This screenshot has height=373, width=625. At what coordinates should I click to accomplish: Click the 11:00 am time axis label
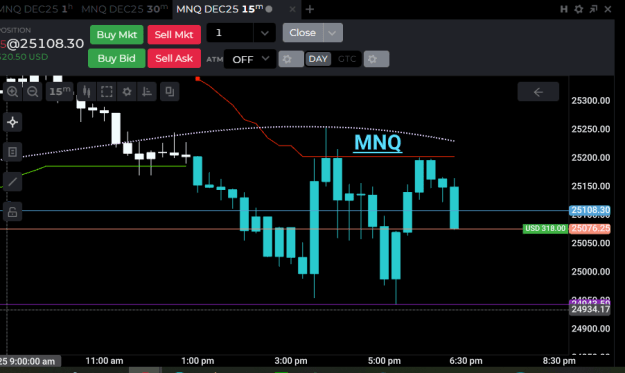pos(104,361)
